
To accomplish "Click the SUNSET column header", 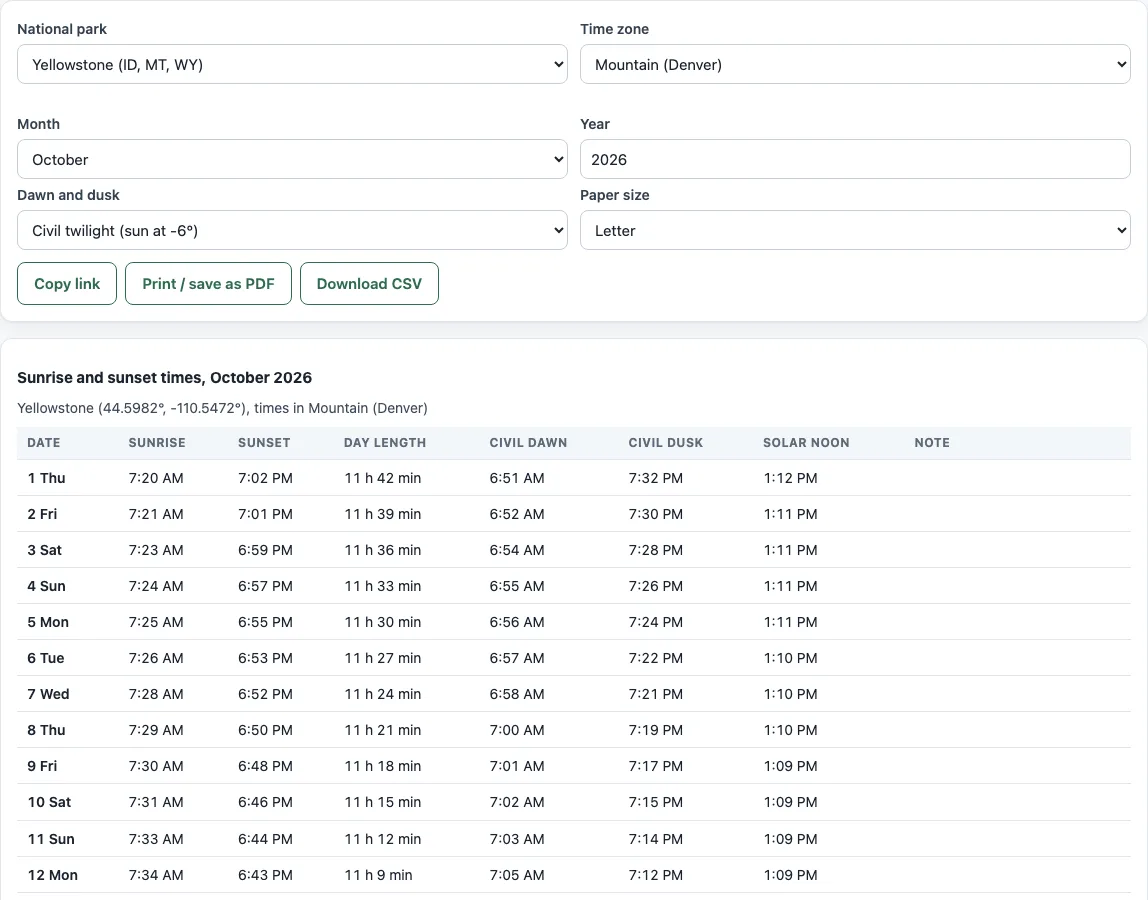I will click(x=264, y=443).
